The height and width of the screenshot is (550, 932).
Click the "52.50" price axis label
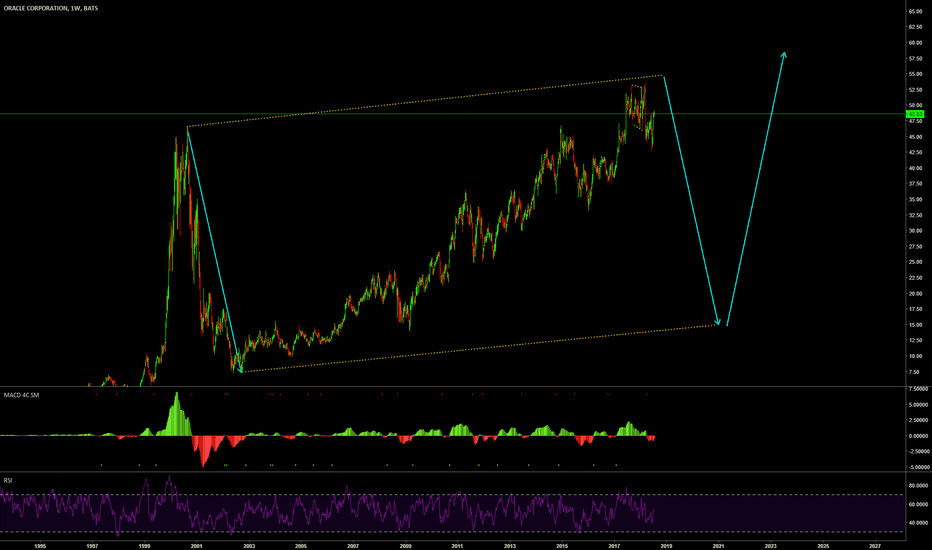pyautogui.click(x=915, y=90)
